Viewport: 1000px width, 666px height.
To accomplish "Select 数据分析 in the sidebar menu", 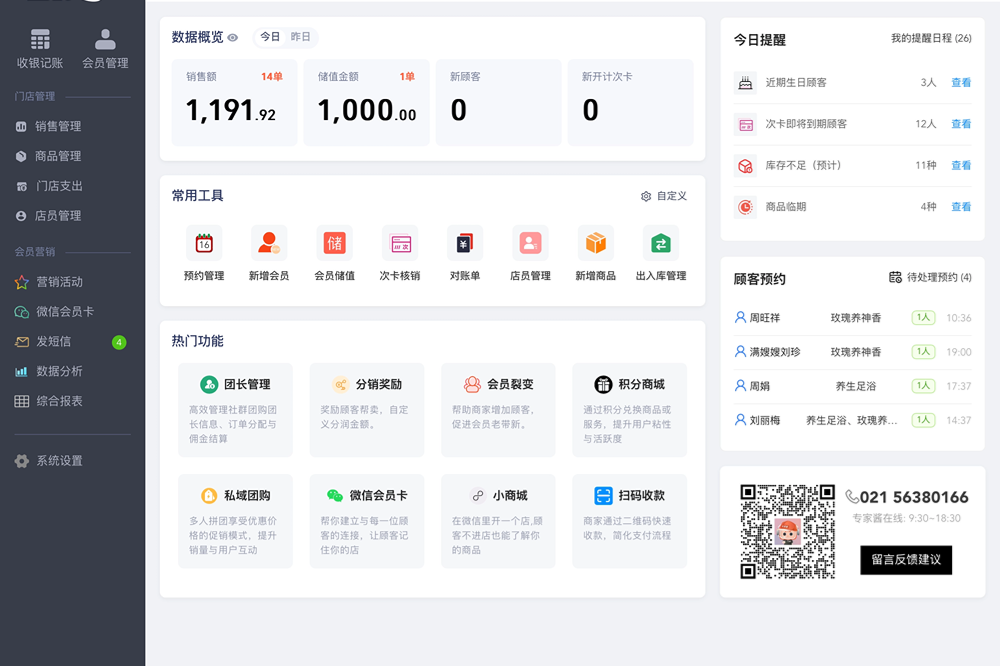I will 58,371.
